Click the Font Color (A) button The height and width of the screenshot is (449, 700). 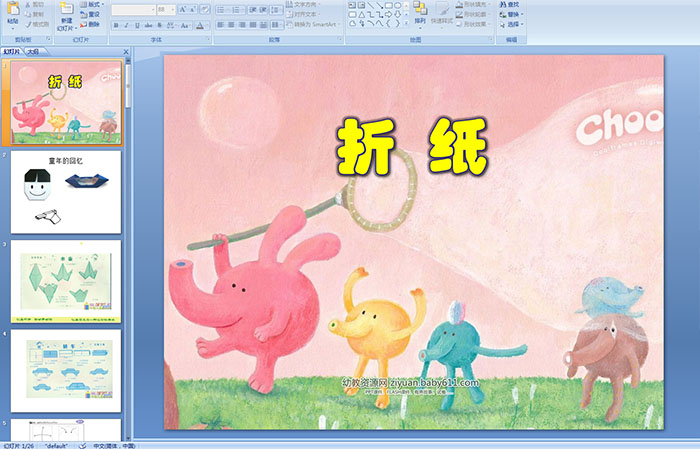[x=200, y=25]
